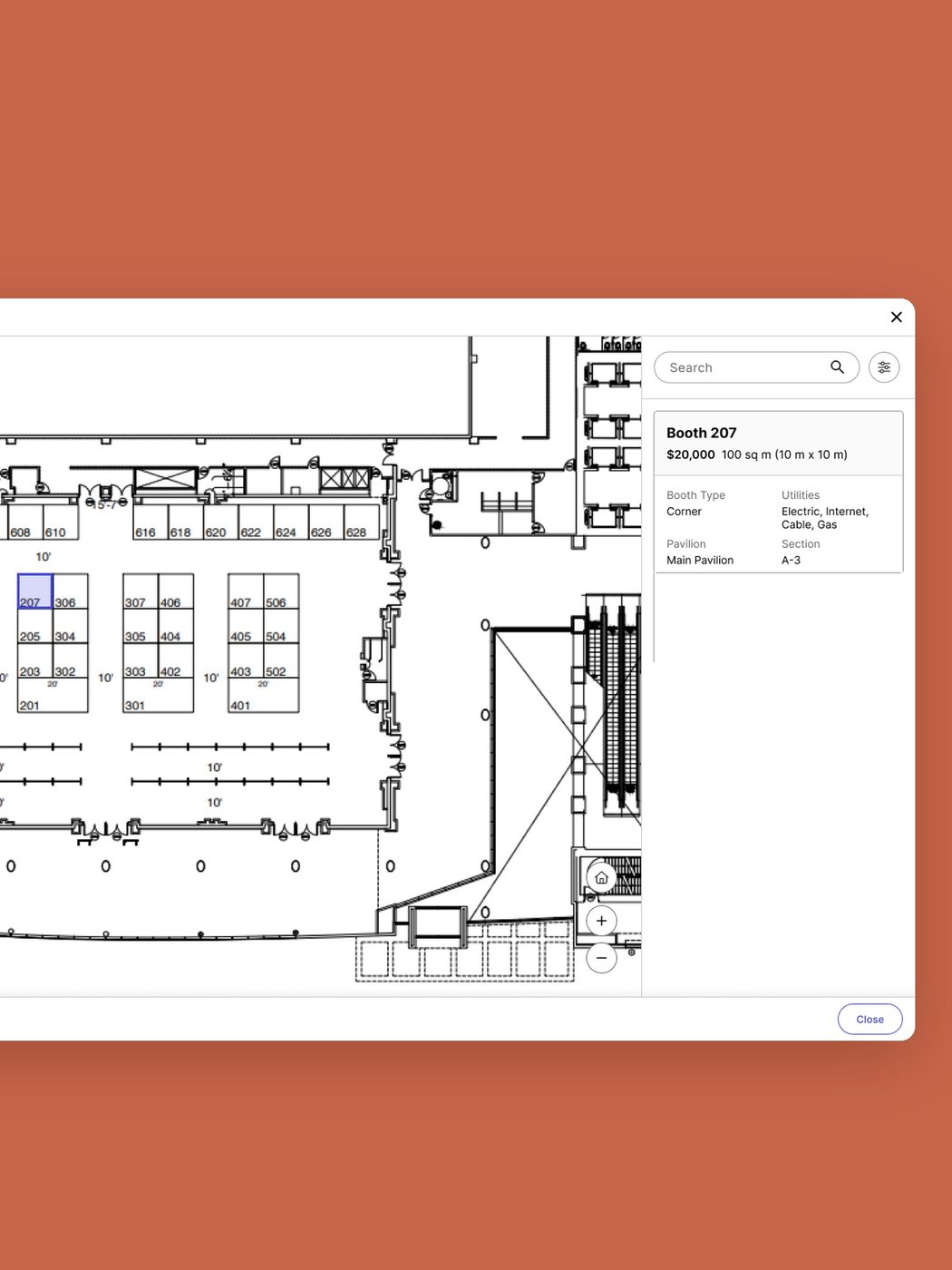Select booth 622 on the map
Image resolution: width=952 pixels, height=1270 pixels.
tap(257, 523)
